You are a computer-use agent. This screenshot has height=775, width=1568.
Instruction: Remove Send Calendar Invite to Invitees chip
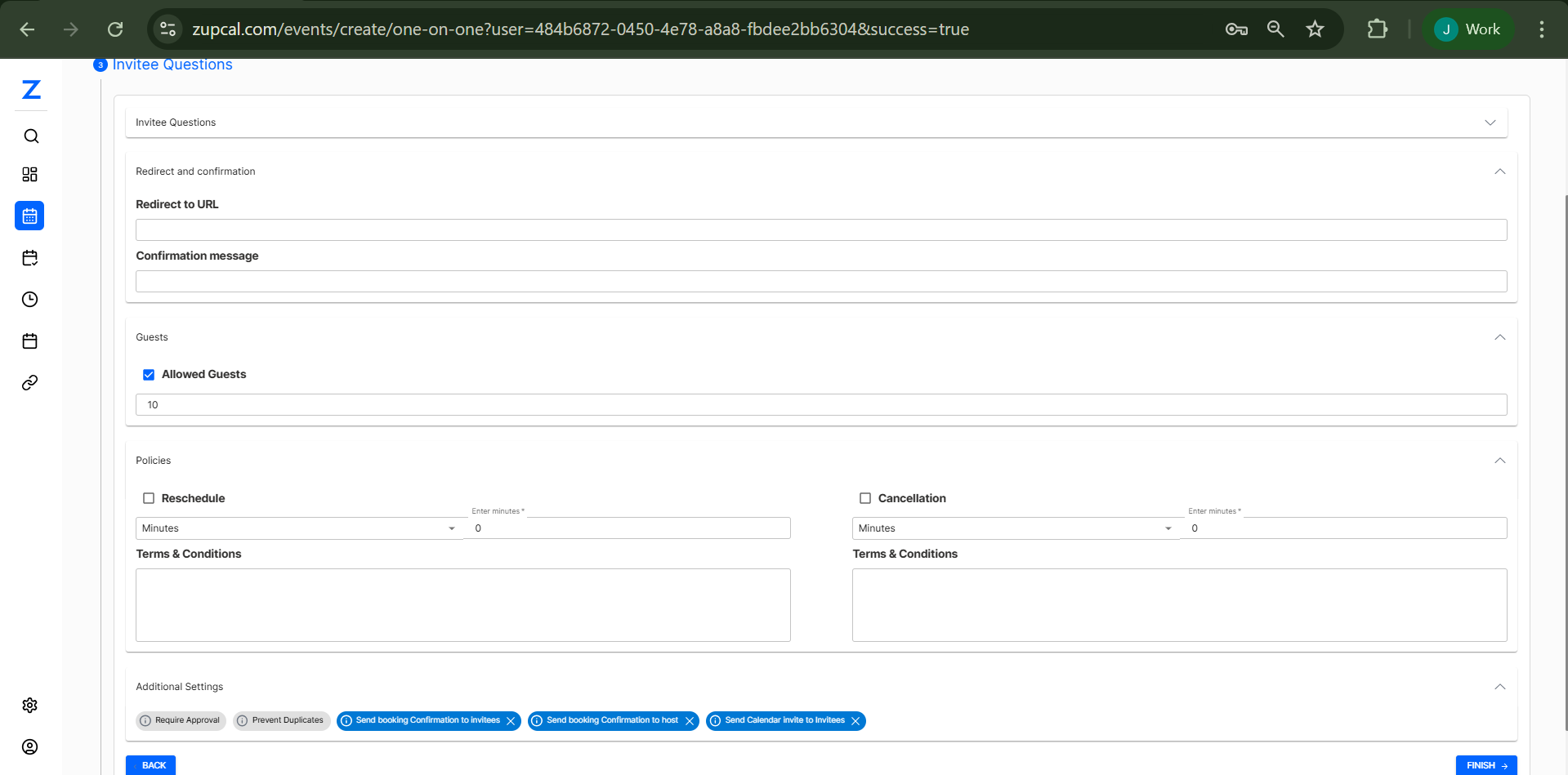(855, 721)
